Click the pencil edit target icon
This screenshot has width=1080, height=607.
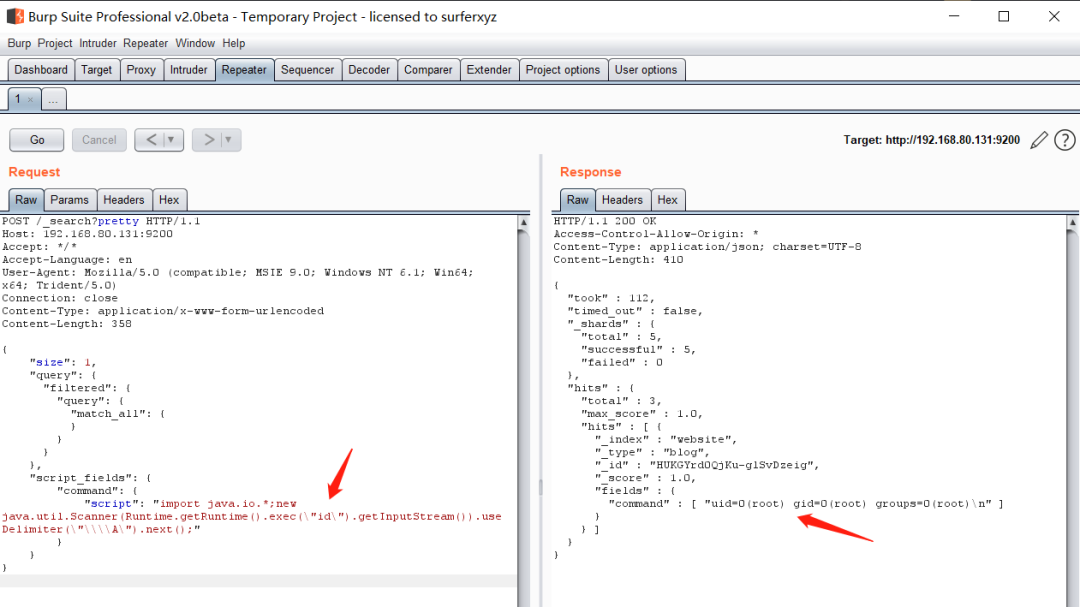click(x=1039, y=140)
